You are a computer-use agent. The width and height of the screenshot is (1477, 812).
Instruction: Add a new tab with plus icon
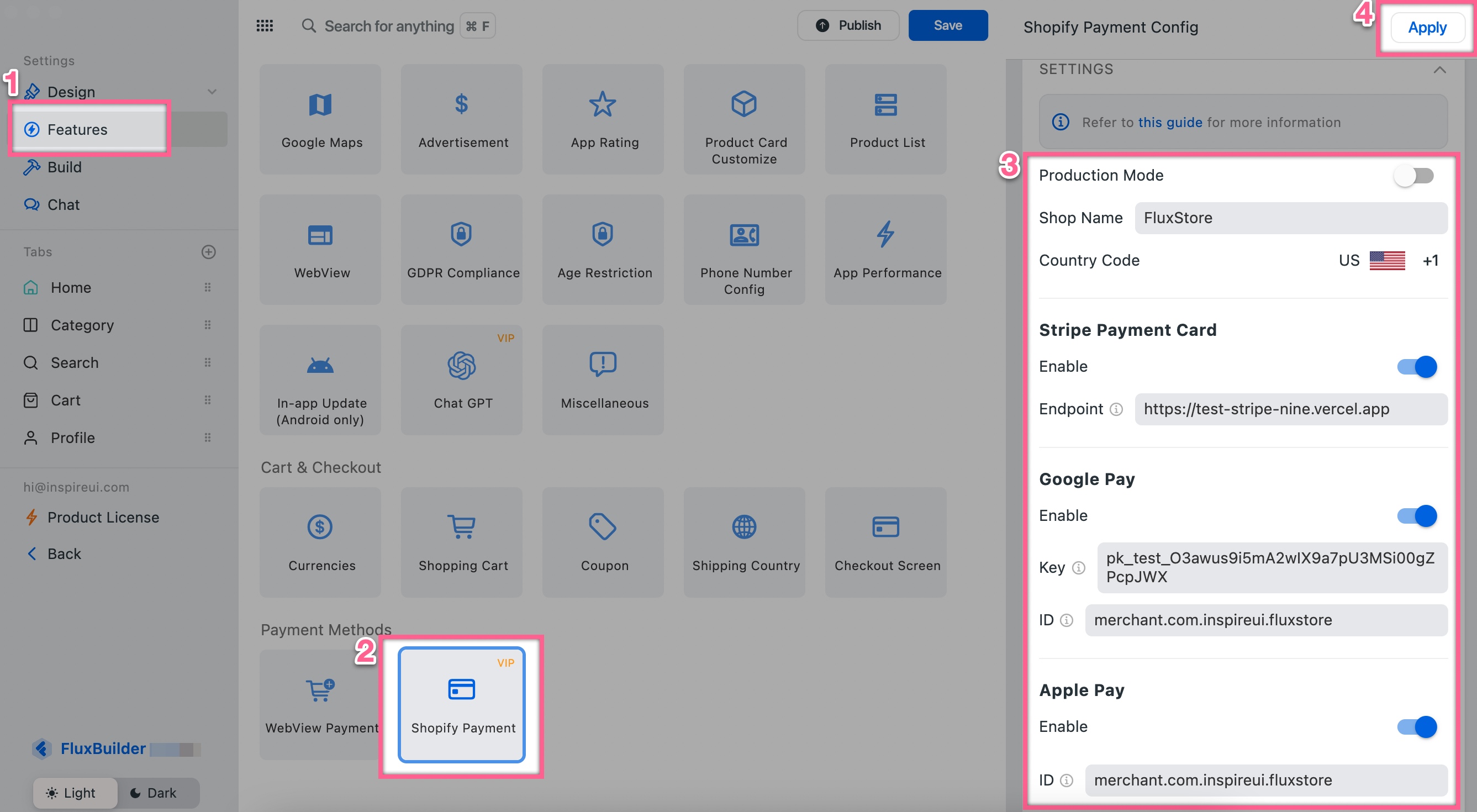[209, 252]
